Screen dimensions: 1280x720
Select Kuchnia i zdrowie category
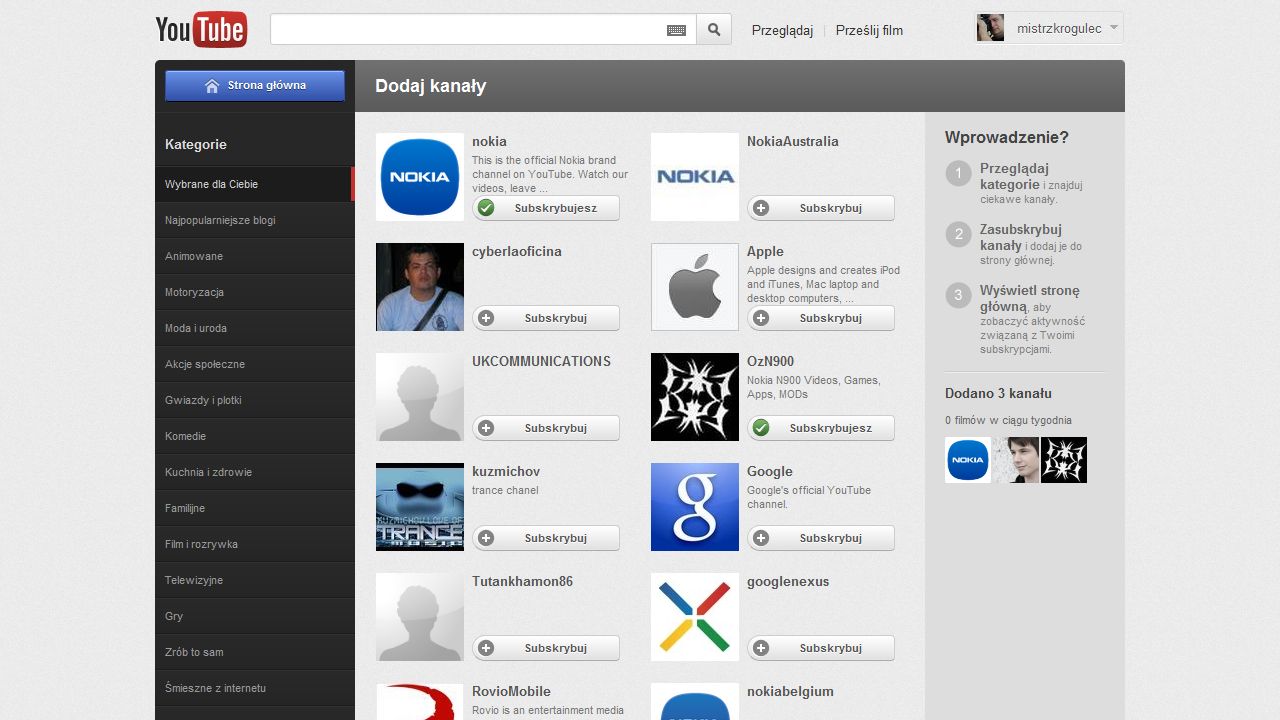pyautogui.click(x=255, y=472)
